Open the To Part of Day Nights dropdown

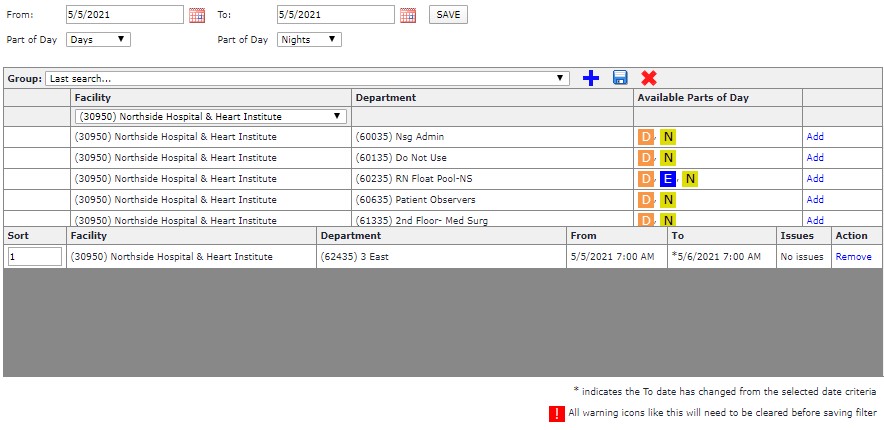coord(308,40)
